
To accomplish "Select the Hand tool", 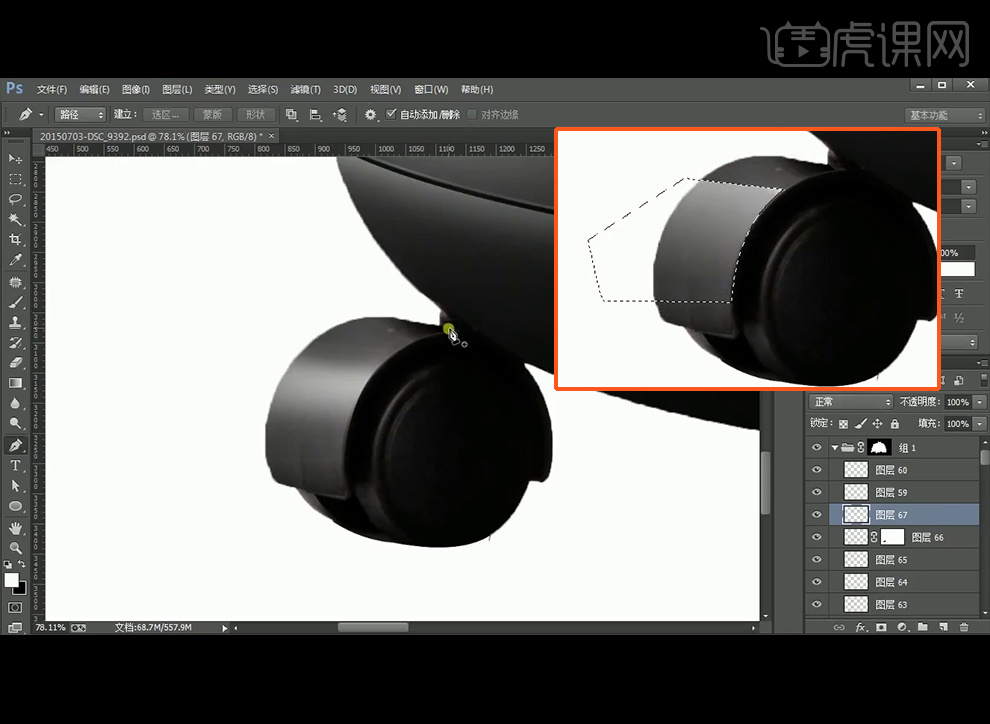I will click(15, 528).
